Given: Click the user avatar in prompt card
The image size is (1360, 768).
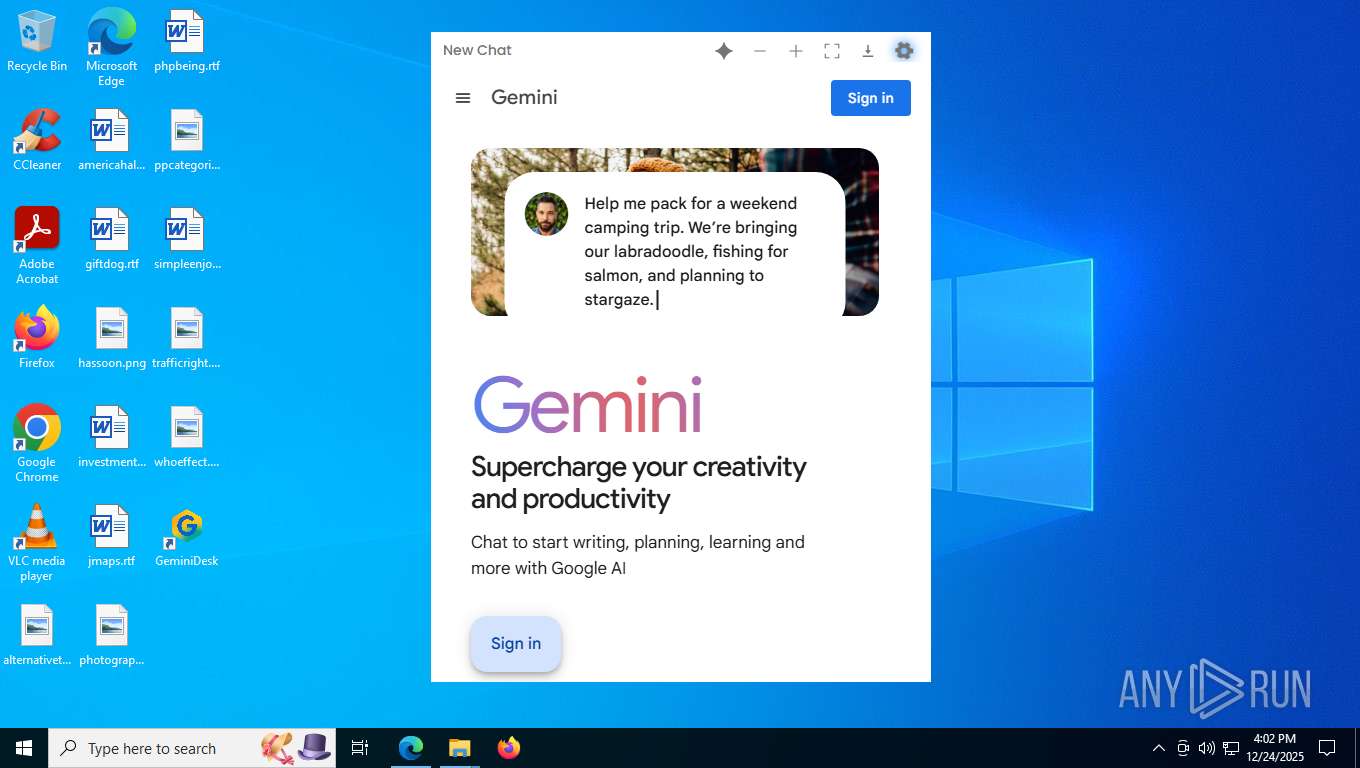Looking at the screenshot, I should point(547,214).
